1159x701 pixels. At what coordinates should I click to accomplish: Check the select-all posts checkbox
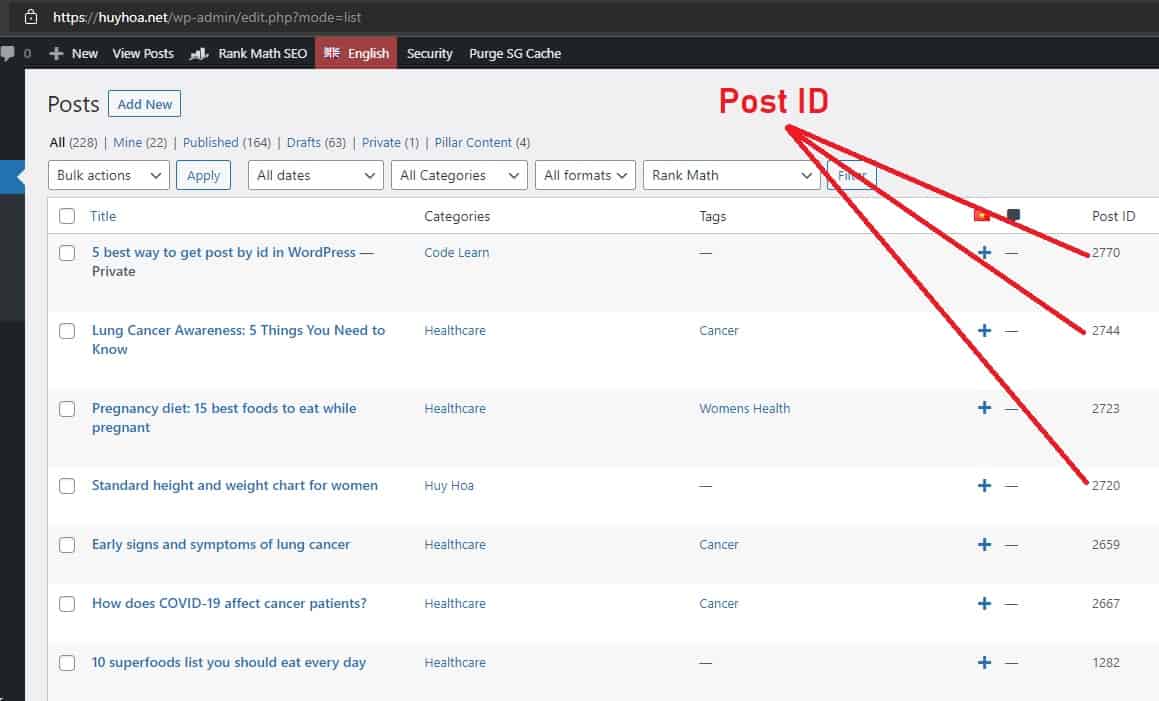pos(67,215)
